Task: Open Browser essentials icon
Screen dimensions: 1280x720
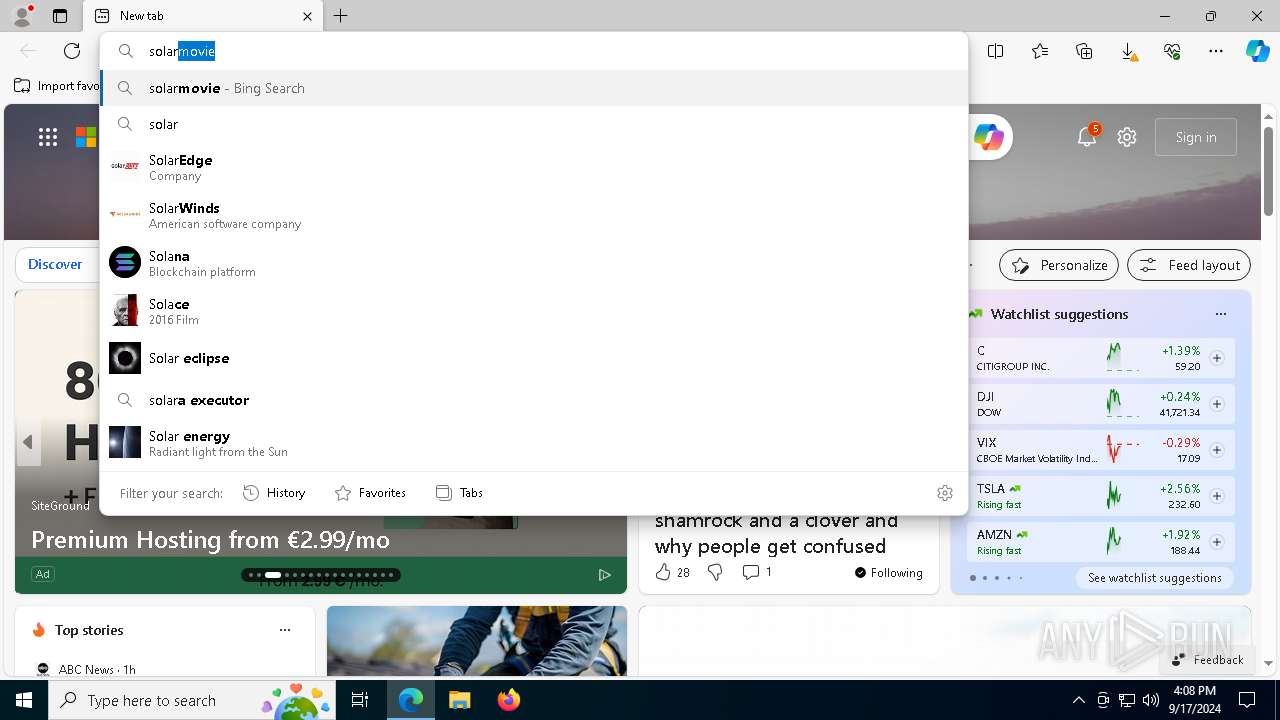Action: [x=1172, y=51]
